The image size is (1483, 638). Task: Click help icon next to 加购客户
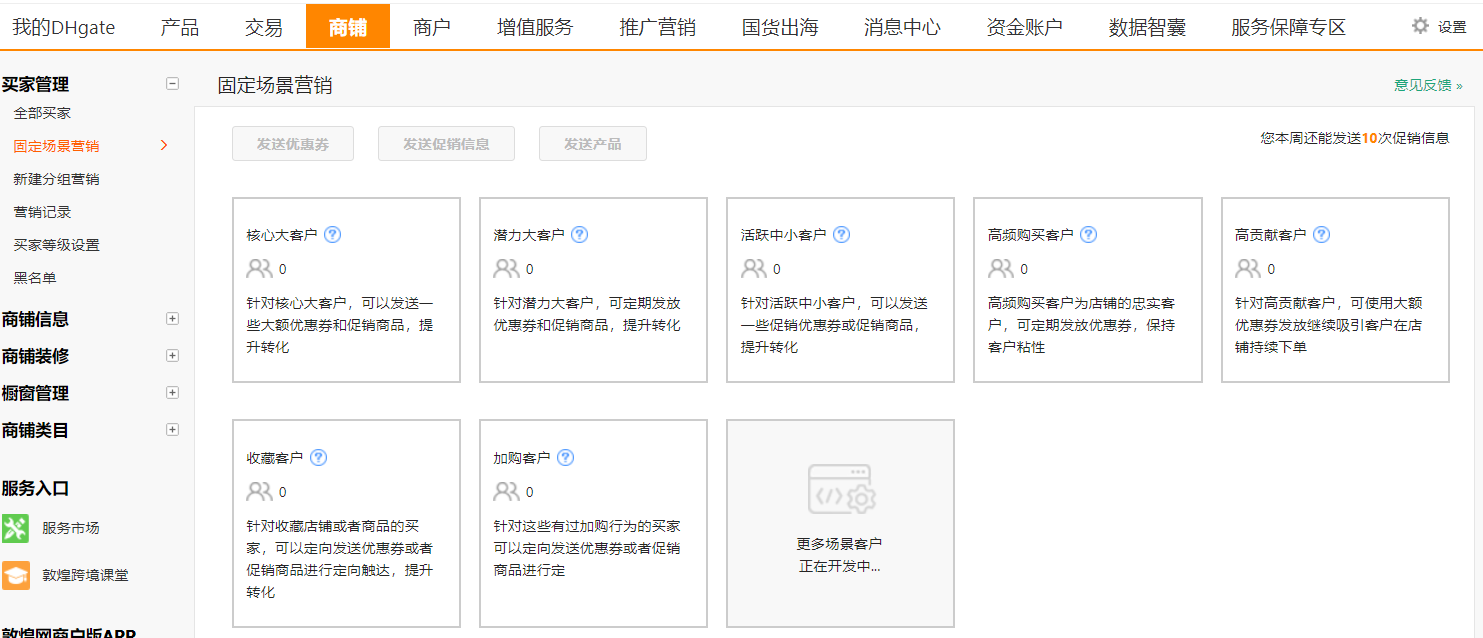pos(565,458)
